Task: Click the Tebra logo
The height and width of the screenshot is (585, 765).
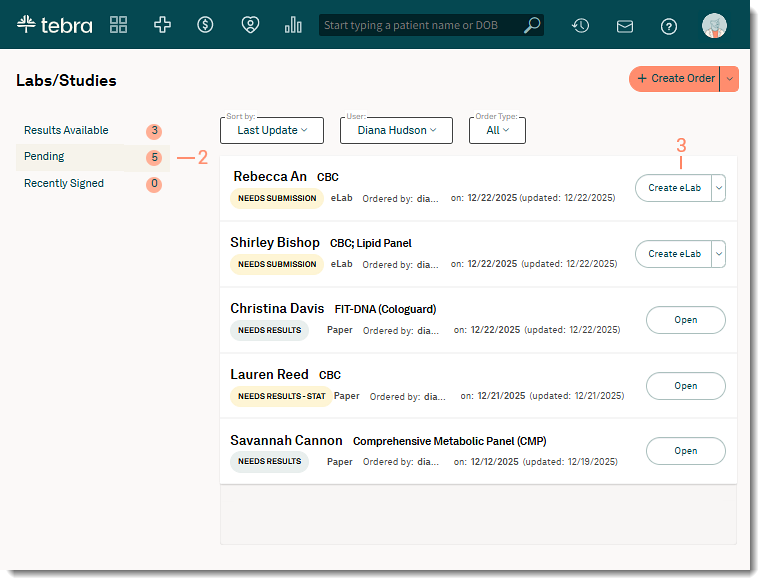Action: (x=54, y=25)
